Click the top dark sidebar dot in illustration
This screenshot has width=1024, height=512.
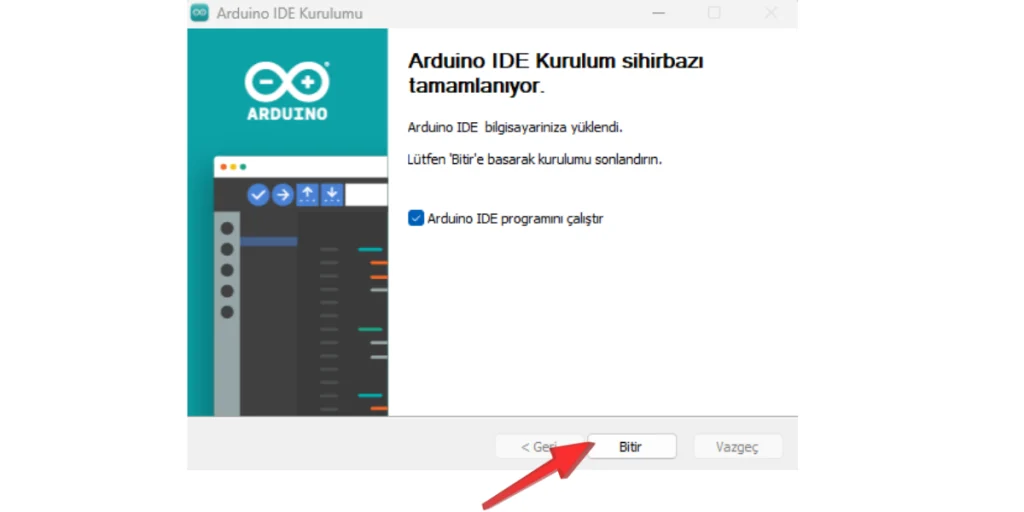[x=227, y=229]
